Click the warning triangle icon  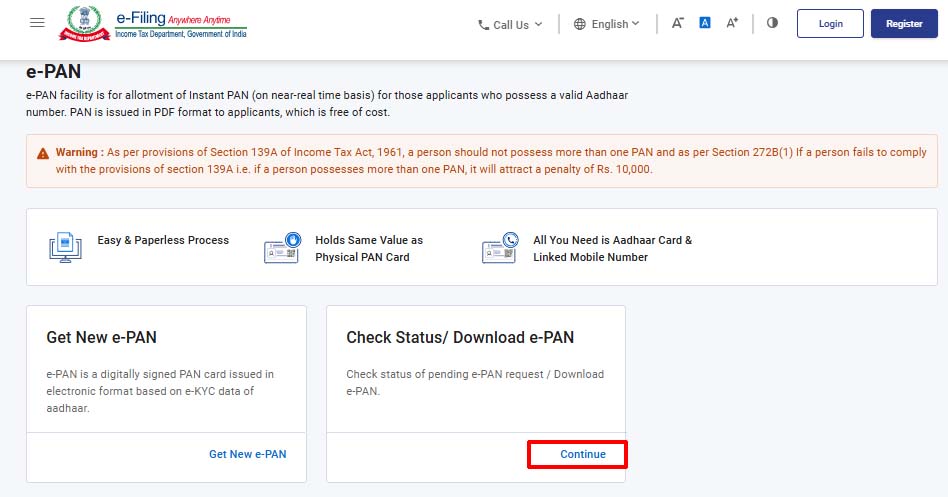(x=43, y=154)
